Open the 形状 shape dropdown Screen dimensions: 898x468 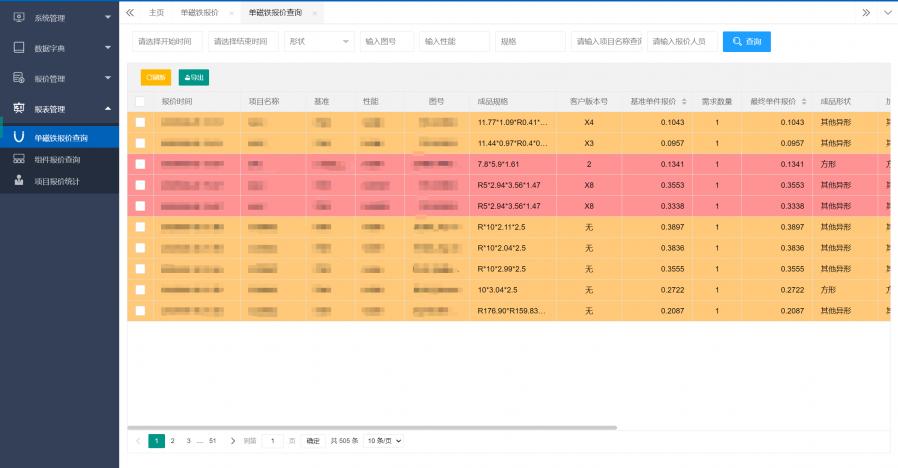(319, 41)
